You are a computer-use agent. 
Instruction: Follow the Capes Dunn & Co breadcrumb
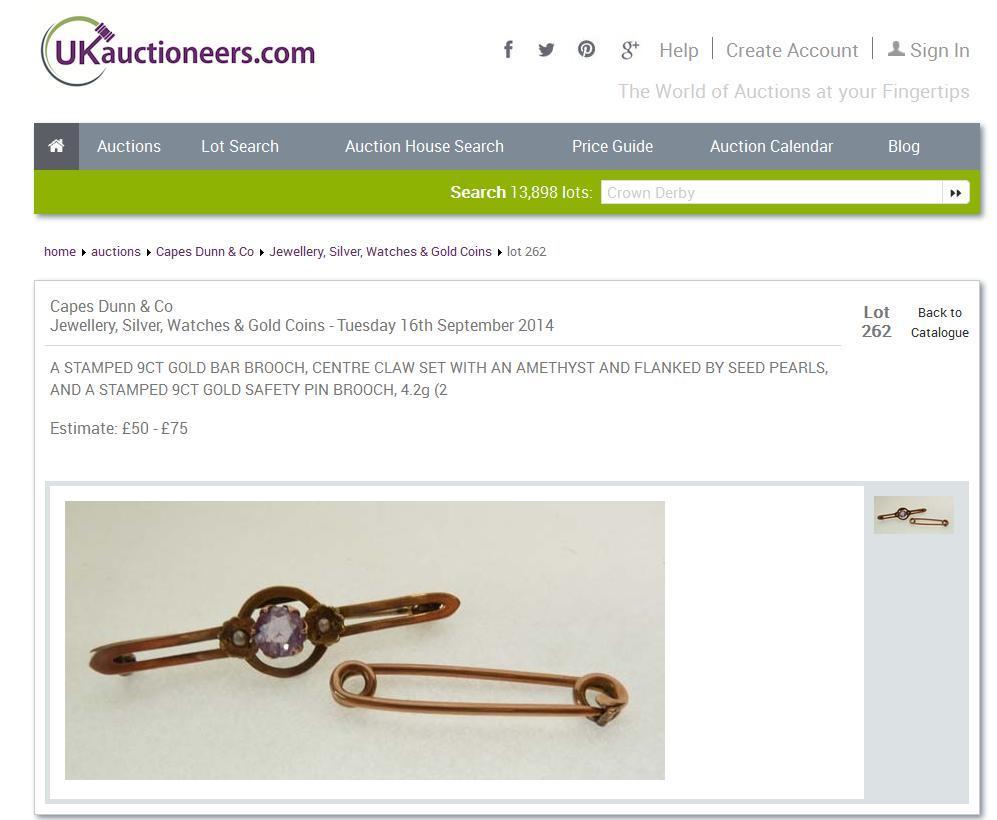tap(205, 252)
